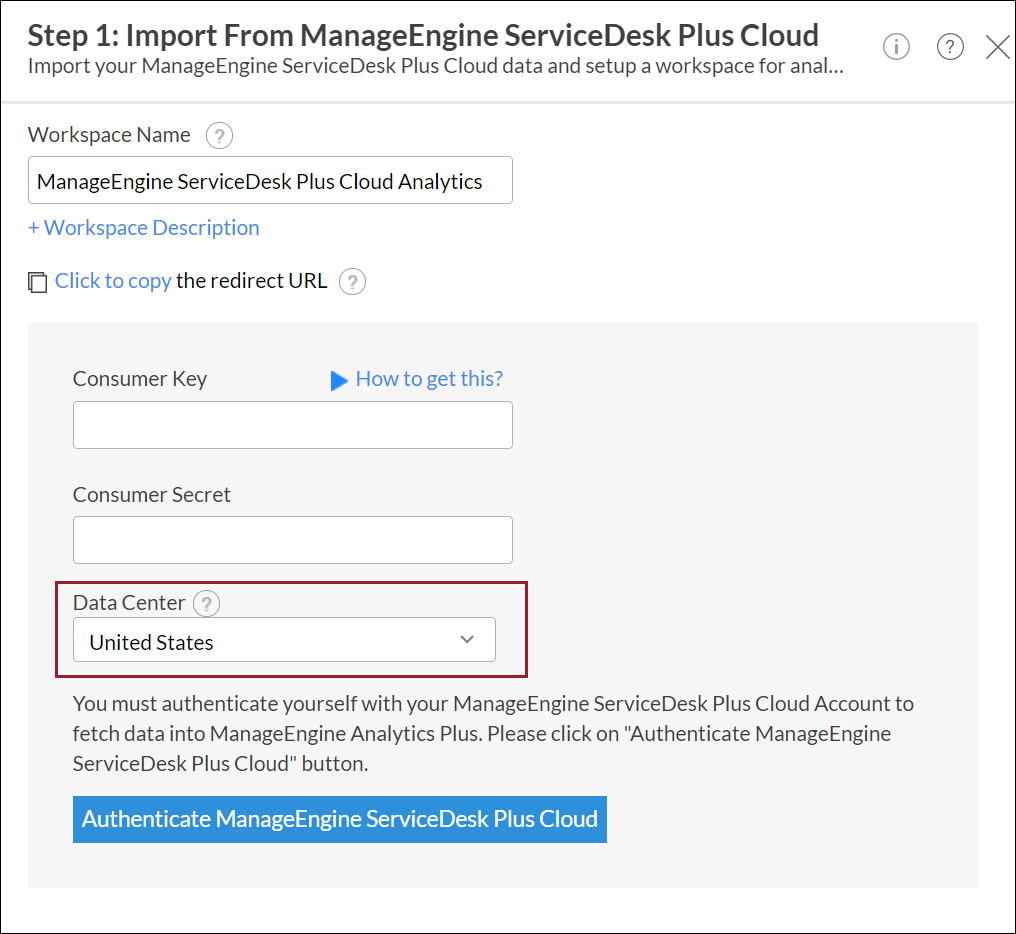Click the 'Import your ManageEngine ServiceDesk' subtitle
Screen dimensions: 1016x934
(435, 66)
